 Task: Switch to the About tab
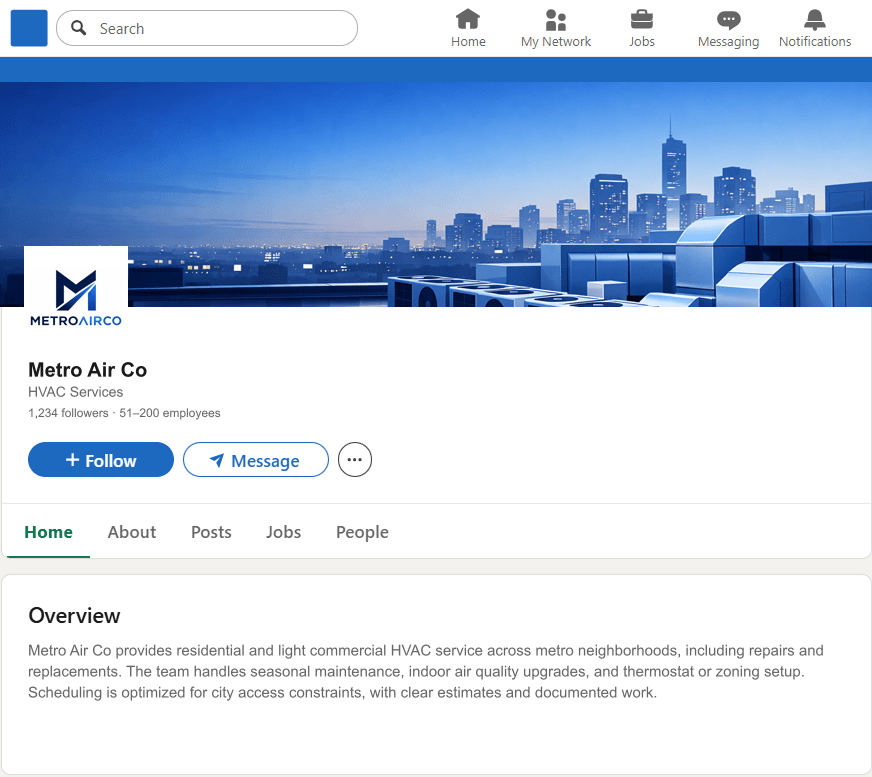tap(132, 532)
